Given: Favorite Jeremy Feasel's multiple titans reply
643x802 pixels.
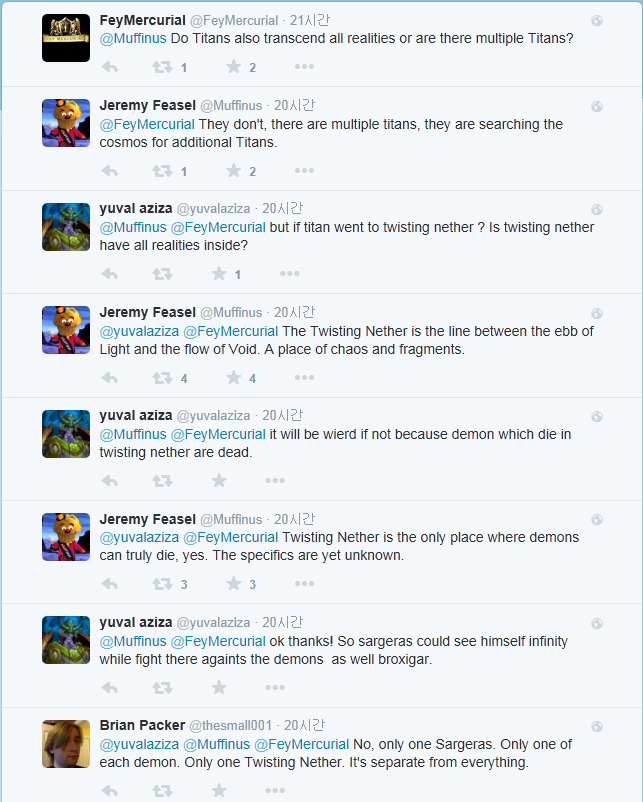Looking at the screenshot, I should pos(233,171).
